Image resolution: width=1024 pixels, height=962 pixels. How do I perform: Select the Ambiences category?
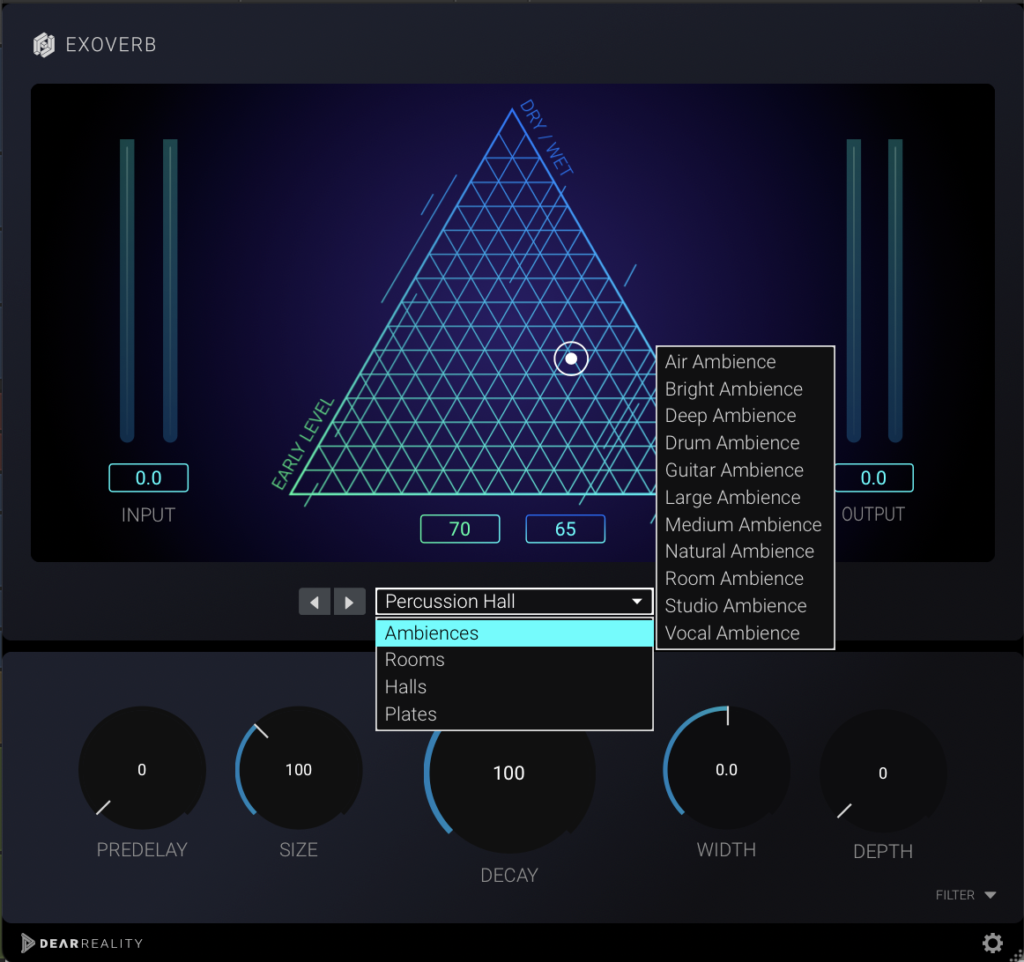pyautogui.click(x=514, y=633)
